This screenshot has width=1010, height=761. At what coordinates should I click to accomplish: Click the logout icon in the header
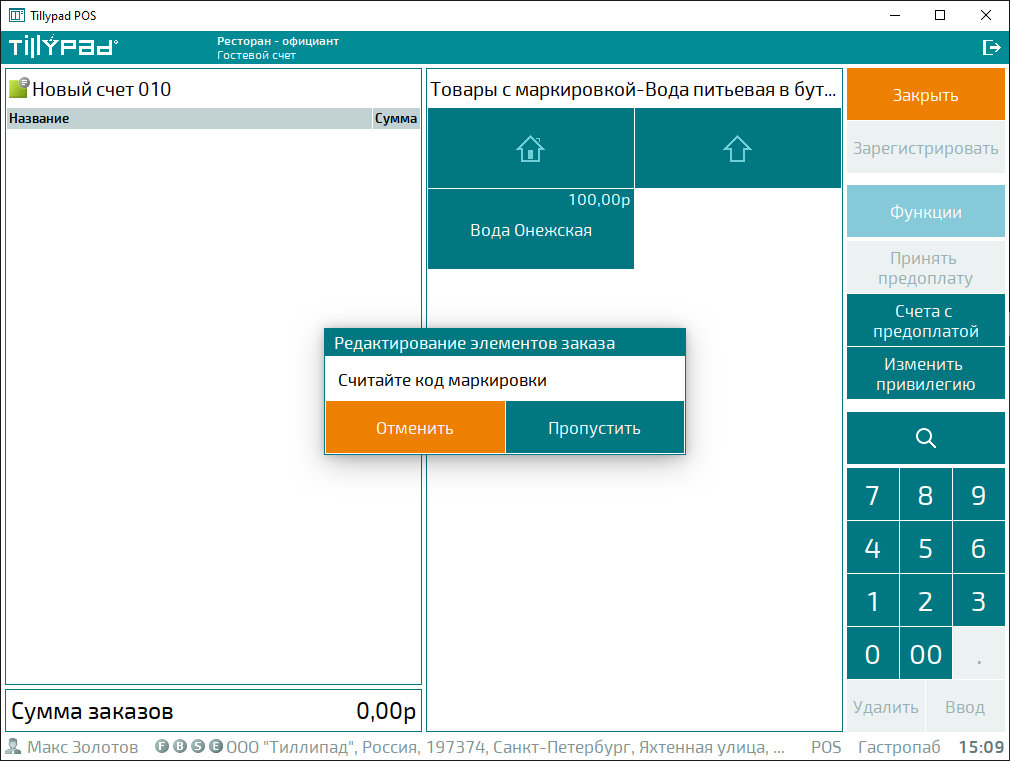coord(991,47)
